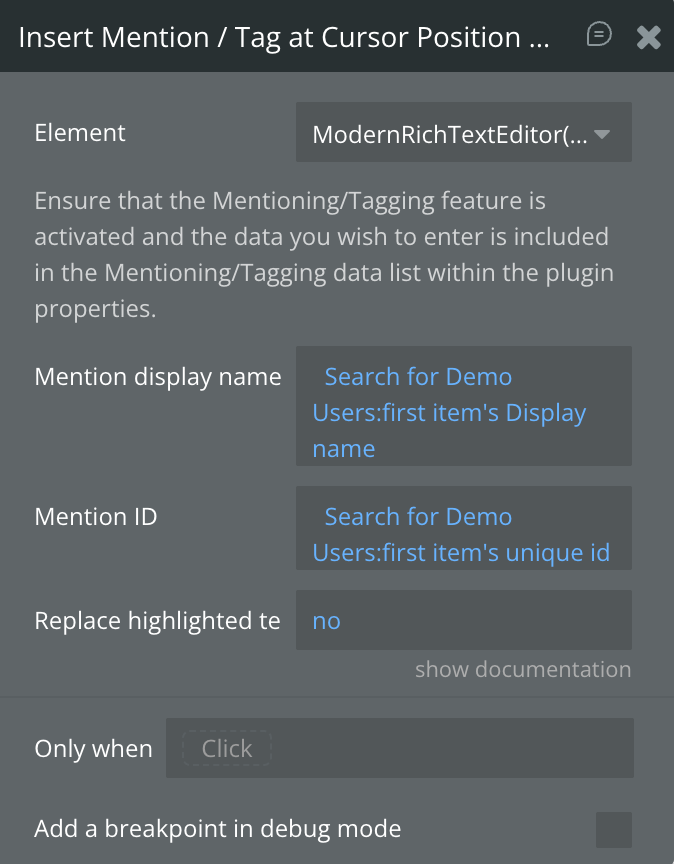Open the show documentation link
This screenshot has height=864, width=674.
[523, 669]
